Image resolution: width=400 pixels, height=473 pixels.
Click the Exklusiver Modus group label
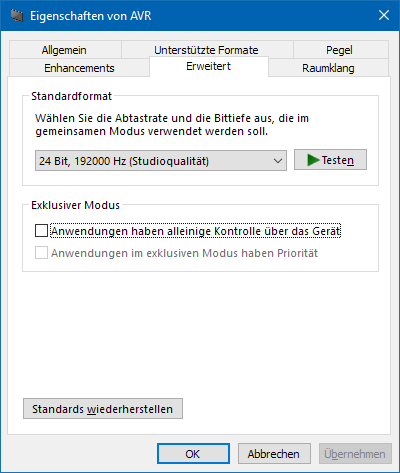coord(75,205)
